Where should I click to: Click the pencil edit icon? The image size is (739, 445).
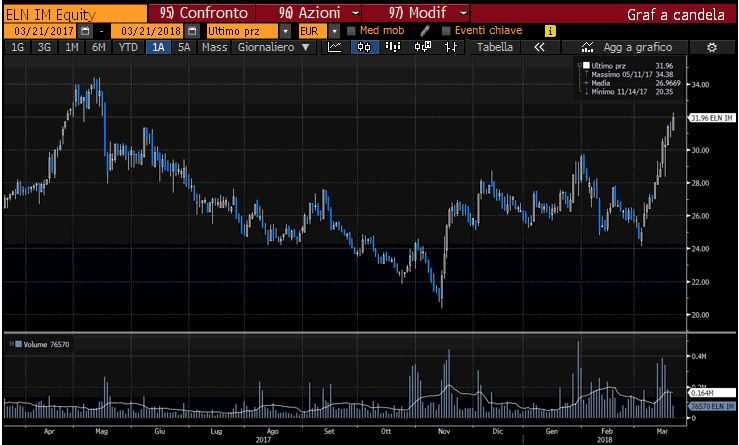[424, 31]
